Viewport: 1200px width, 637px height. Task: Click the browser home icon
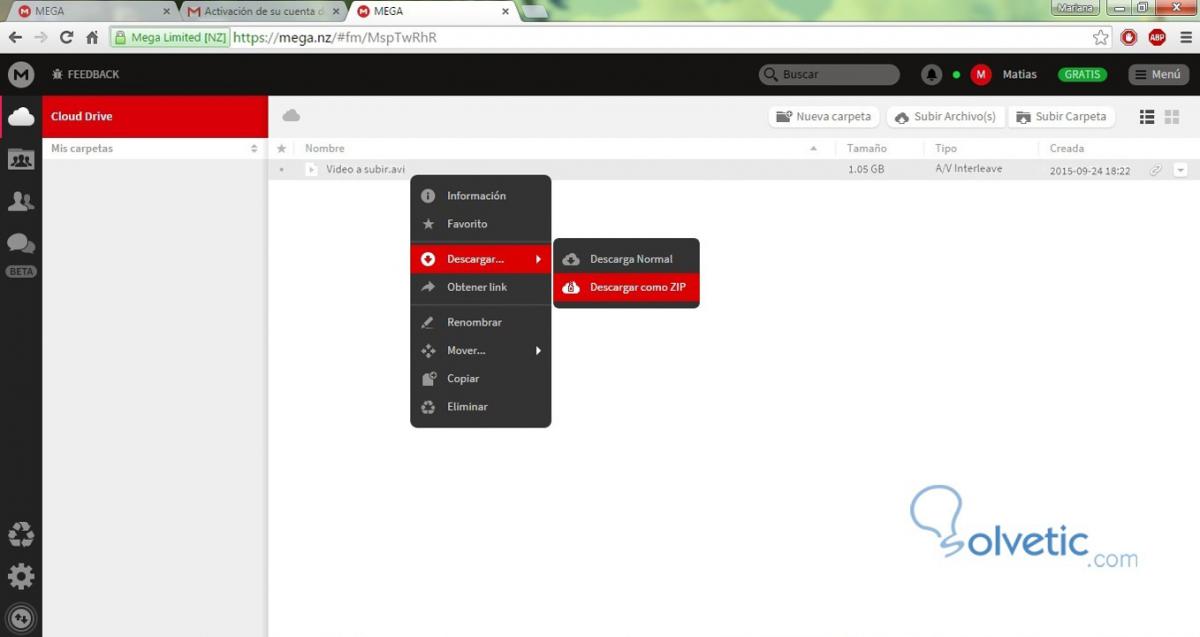(92, 38)
